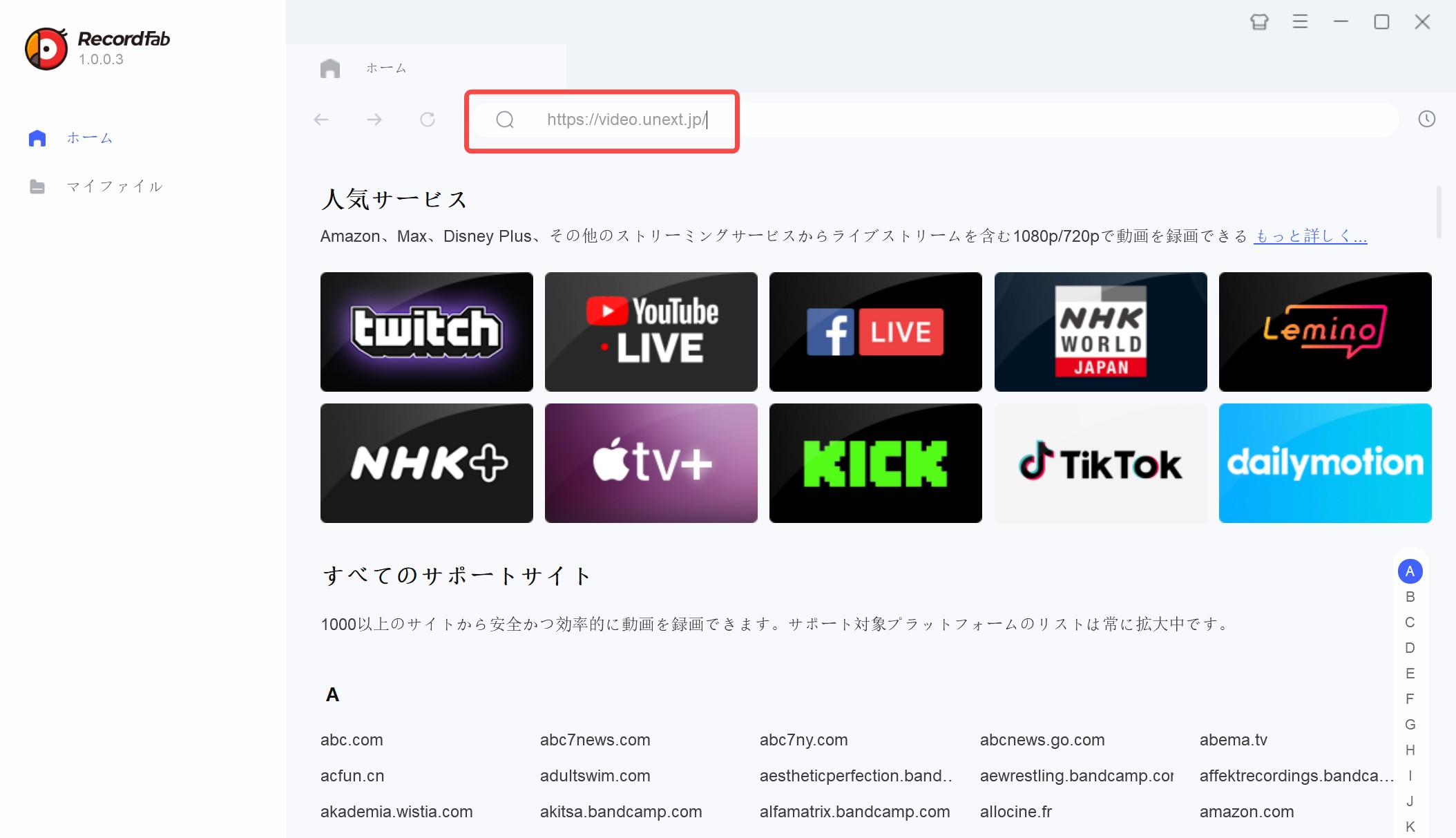Jump to letter D in index
The width and height of the screenshot is (1456, 838).
pos(1410,648)
